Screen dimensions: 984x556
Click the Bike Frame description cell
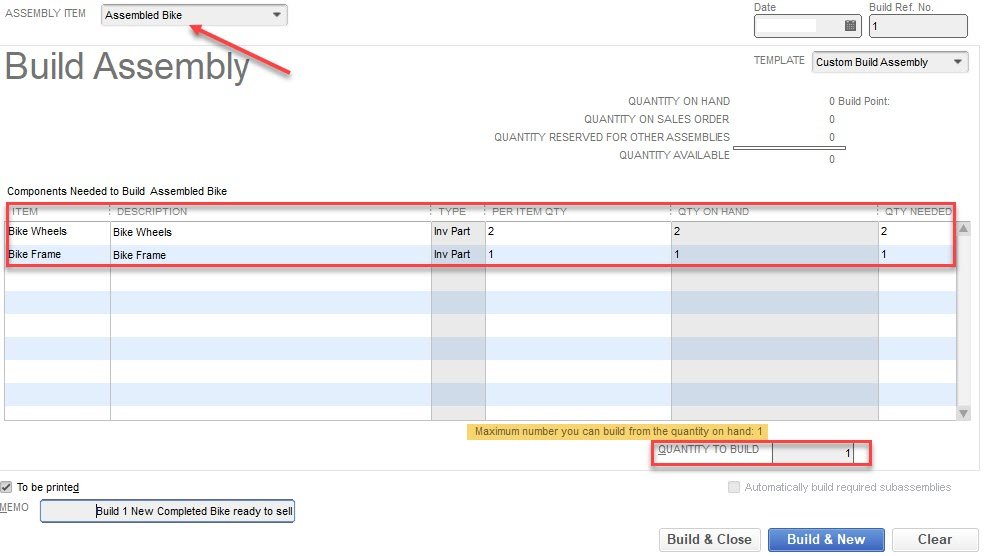(270, 255)
